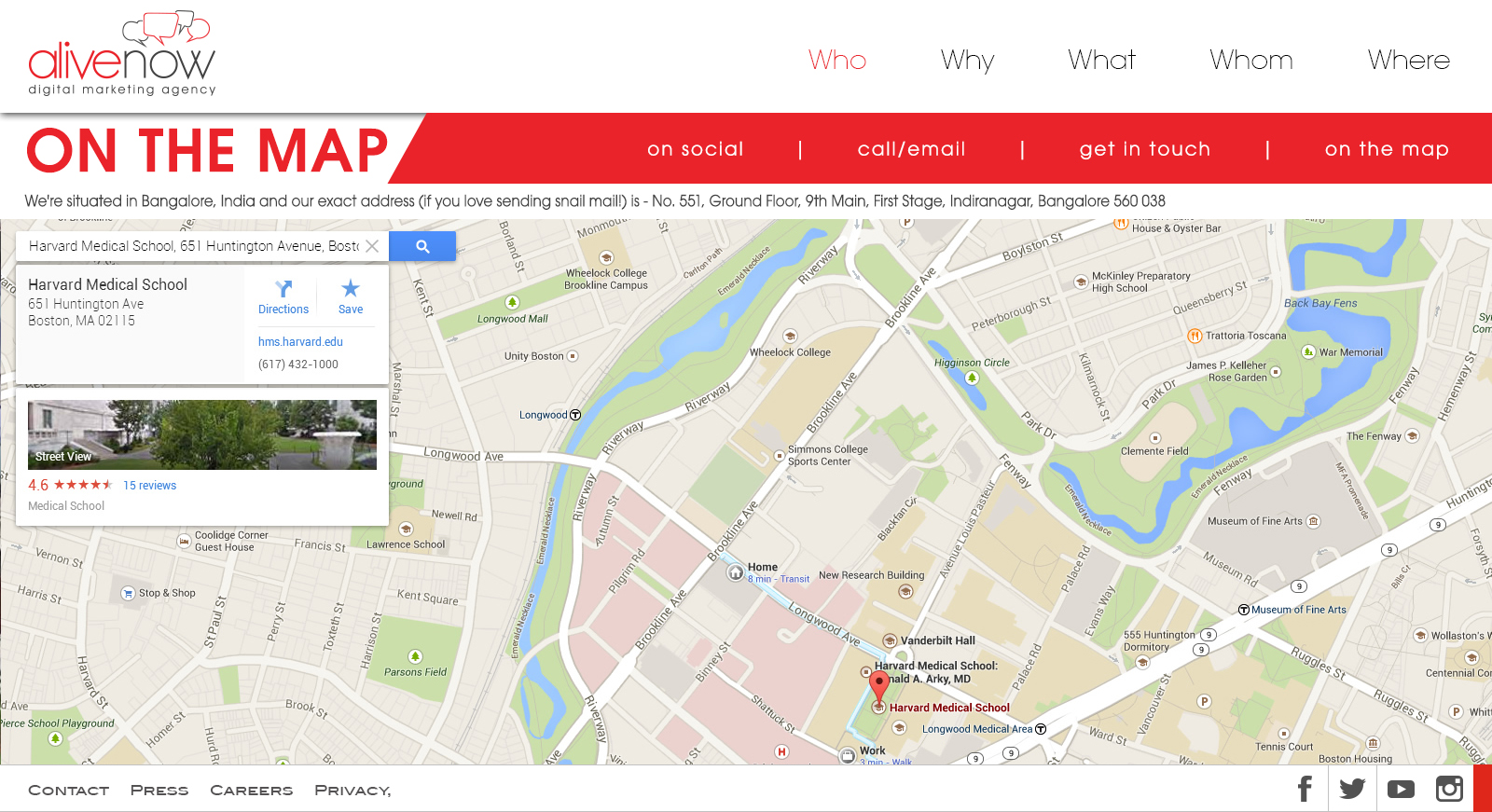Viewport: 1492px width, 812px height.
Task: Click the Work marker on map
Action: tap(847, 755)
